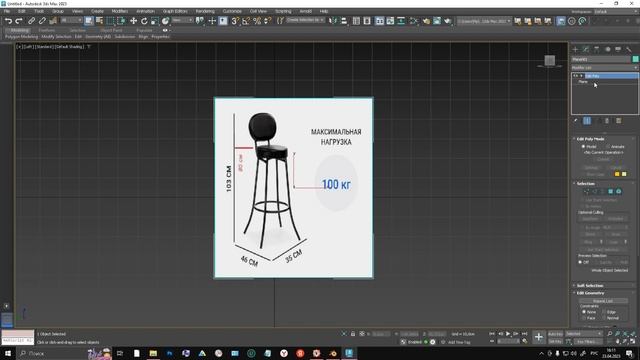
Task: Open the Motion panel icon
Action: click(x=608, y=49)
